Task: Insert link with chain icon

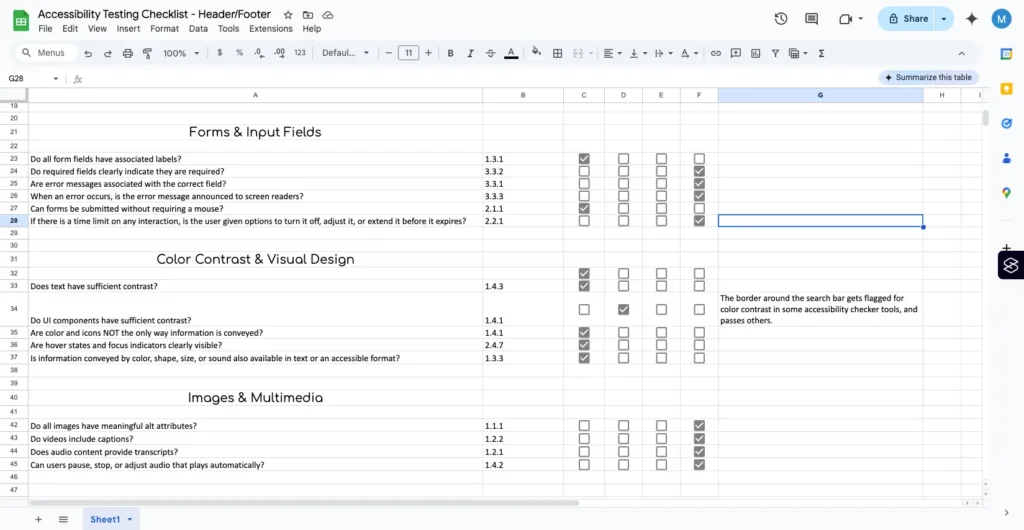Action: 716,54
